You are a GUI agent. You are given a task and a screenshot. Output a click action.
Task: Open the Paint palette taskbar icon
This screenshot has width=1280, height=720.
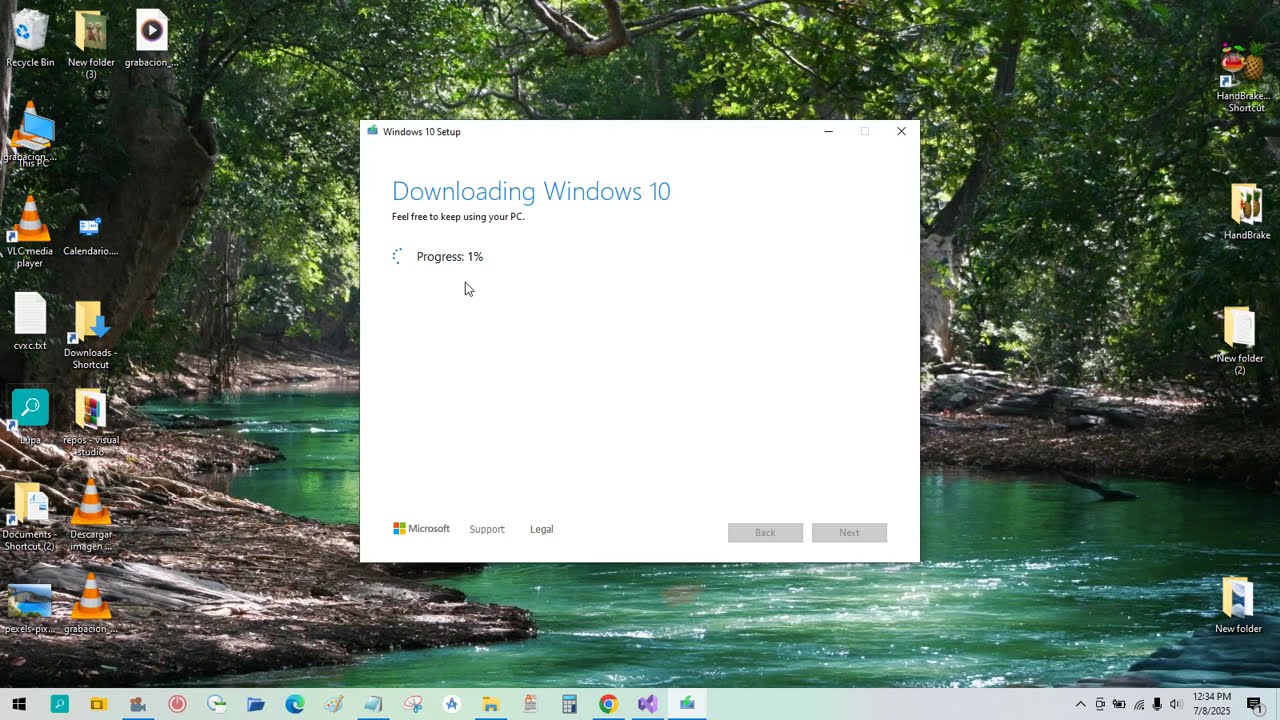pos(333,704)
